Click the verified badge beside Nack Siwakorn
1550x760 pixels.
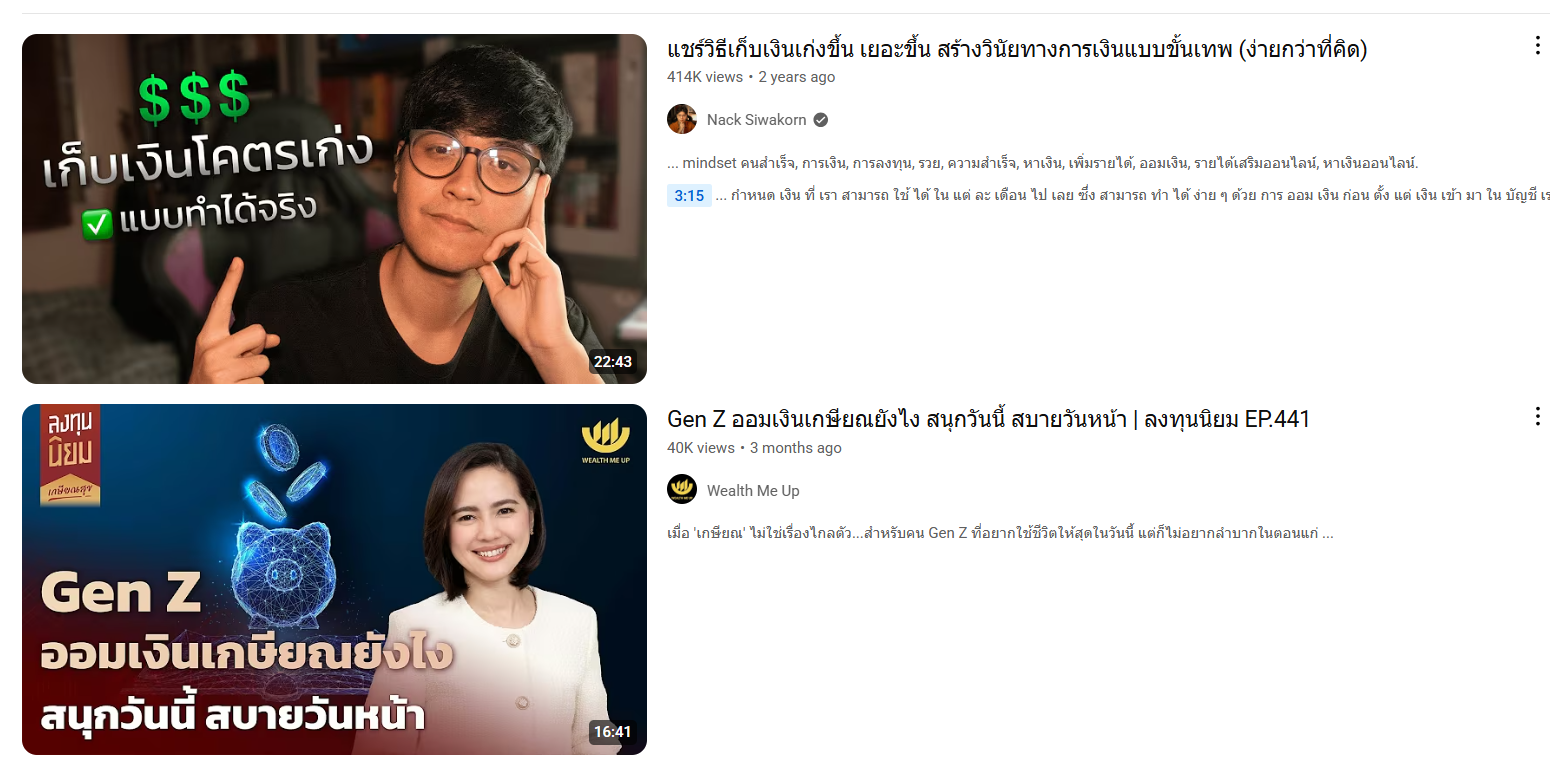[x=820, y=120]
